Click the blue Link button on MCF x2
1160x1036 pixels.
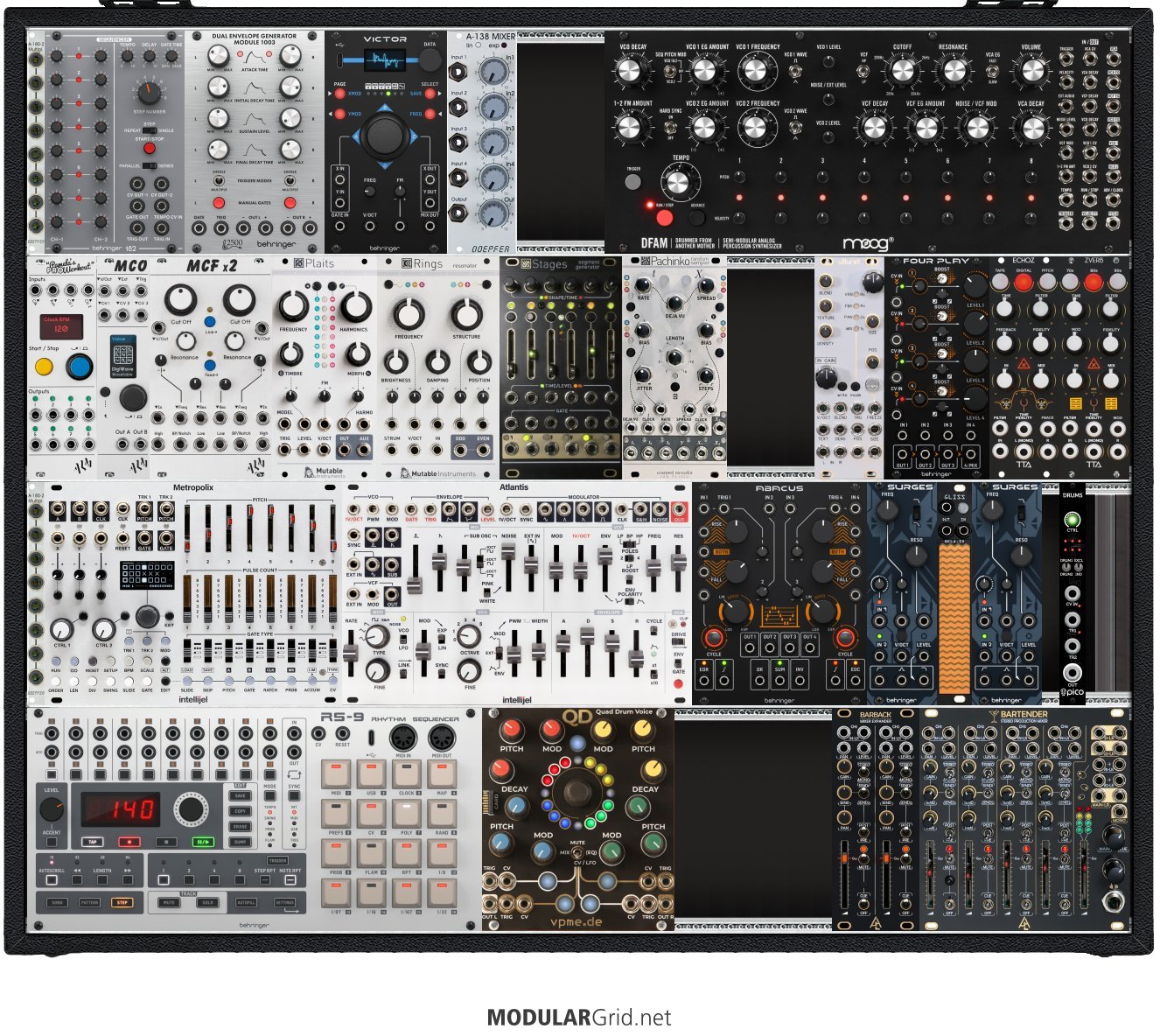pos(210,322)
